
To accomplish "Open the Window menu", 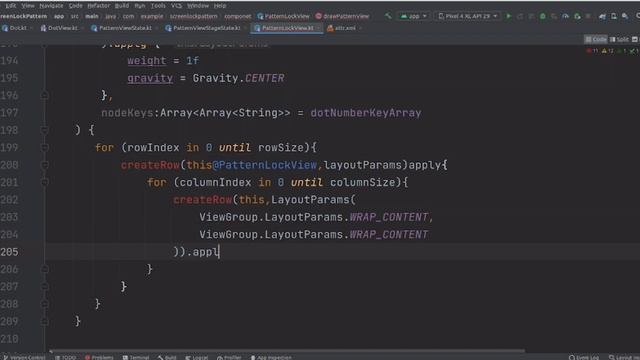I will click(x=198, y=6).
